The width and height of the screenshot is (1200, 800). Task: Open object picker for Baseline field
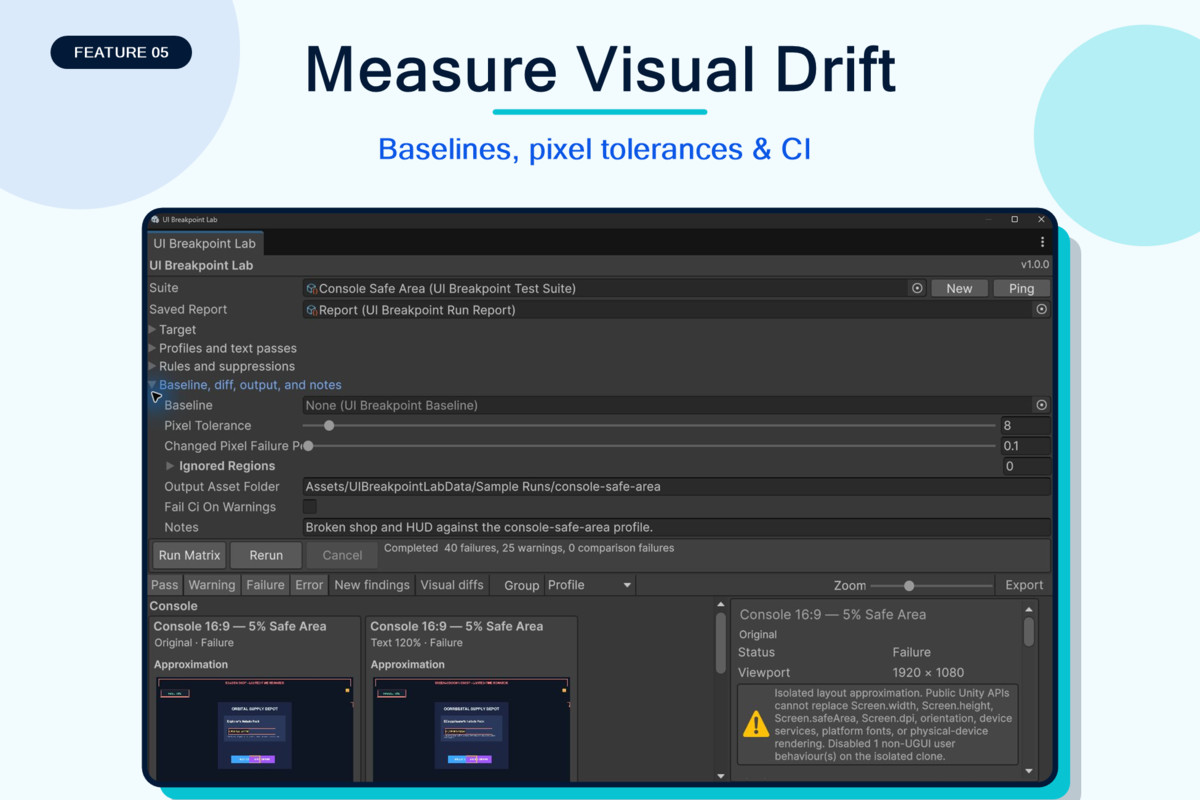click(1041, 405)
